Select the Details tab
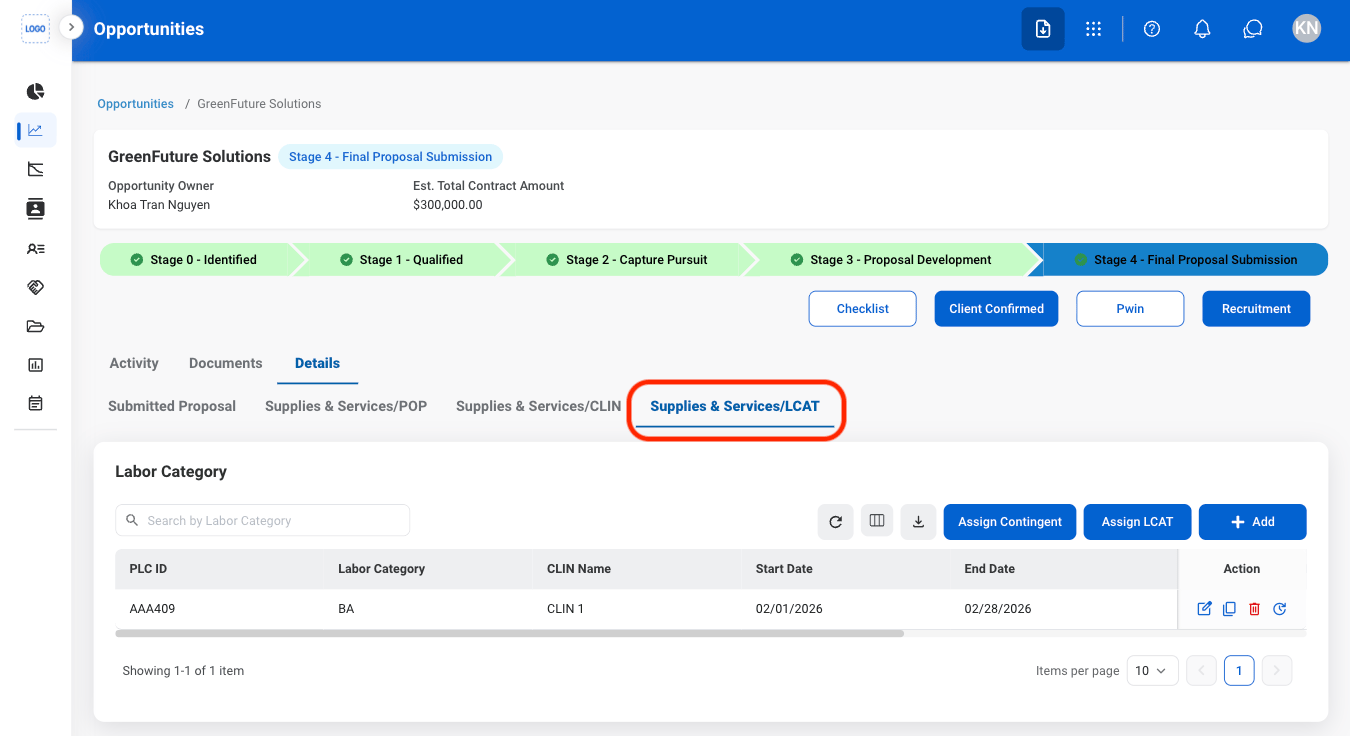 [317, 363]
